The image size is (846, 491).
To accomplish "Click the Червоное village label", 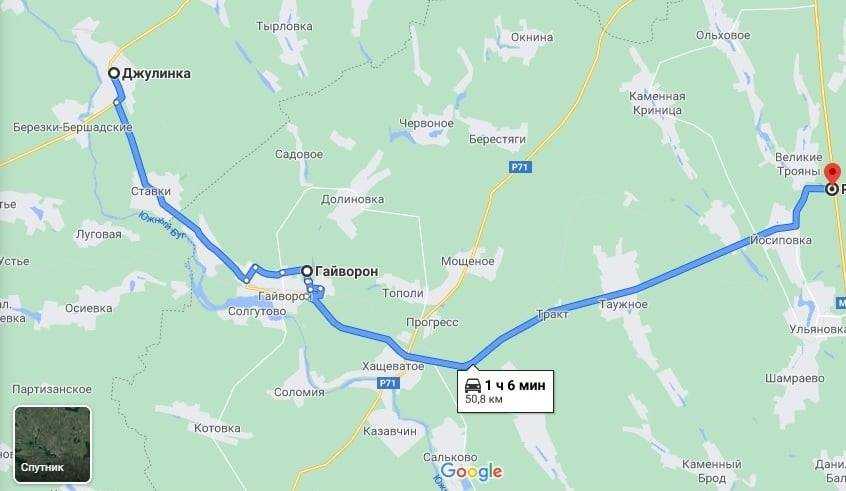I will 426,123.
